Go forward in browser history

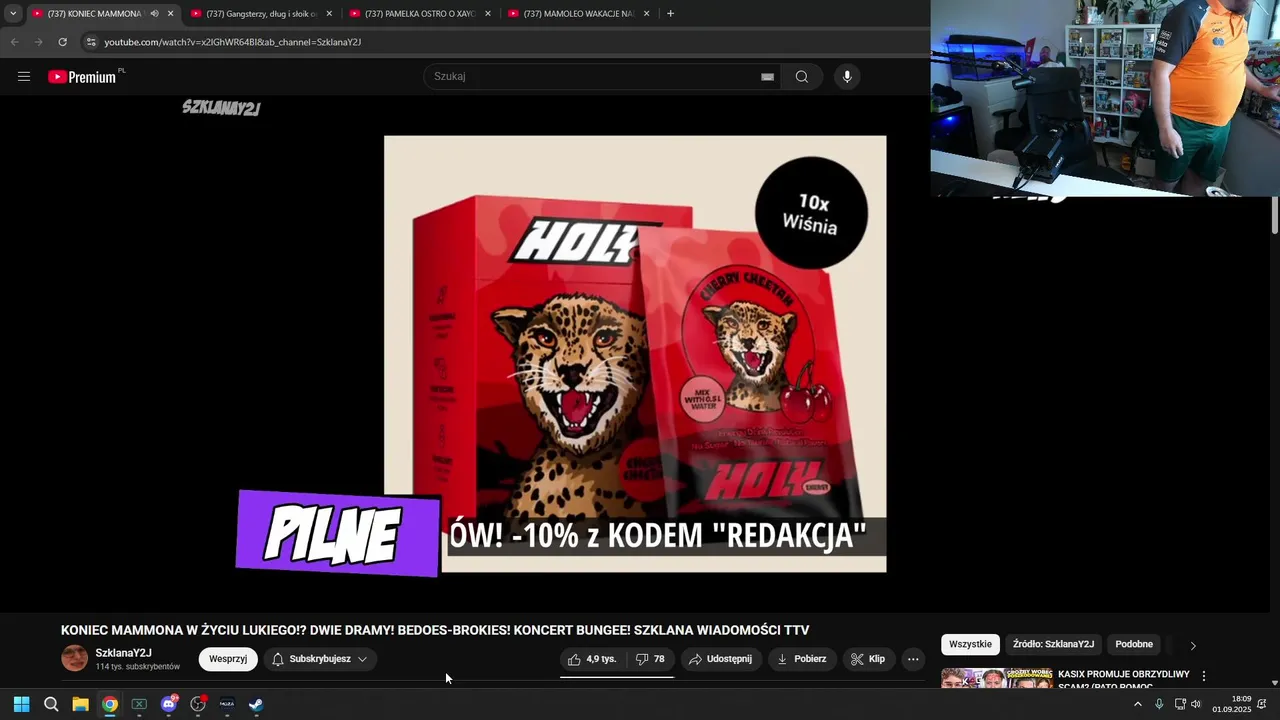(38, 42)
